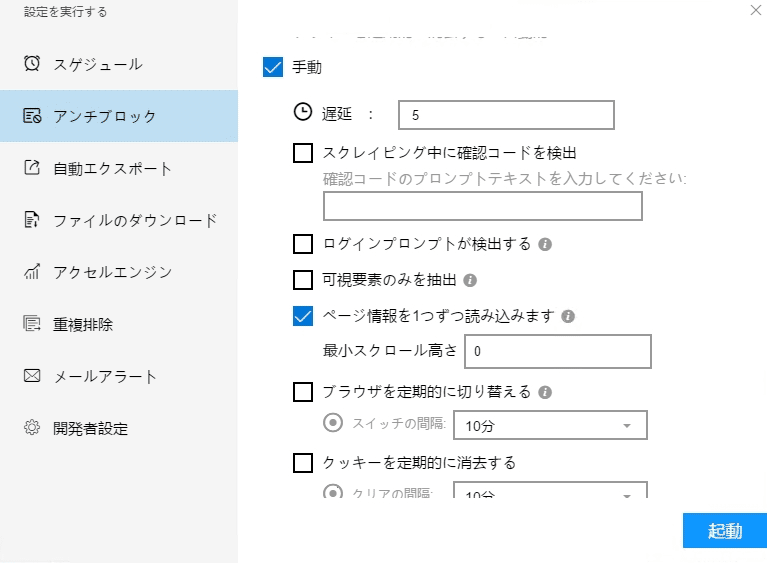Uncheck the 手動 checkbox
767x563 pixels.
pos(273,68)
